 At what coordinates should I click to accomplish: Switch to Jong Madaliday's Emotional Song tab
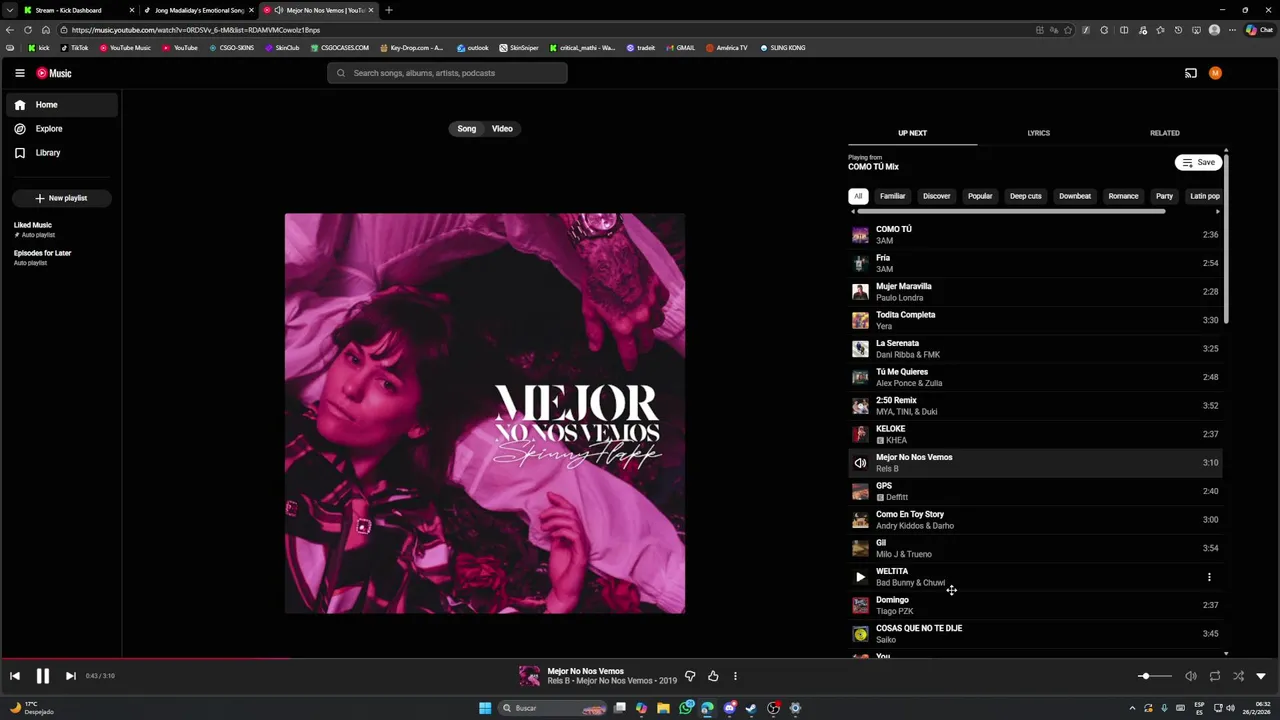click(x=198, y=10)
